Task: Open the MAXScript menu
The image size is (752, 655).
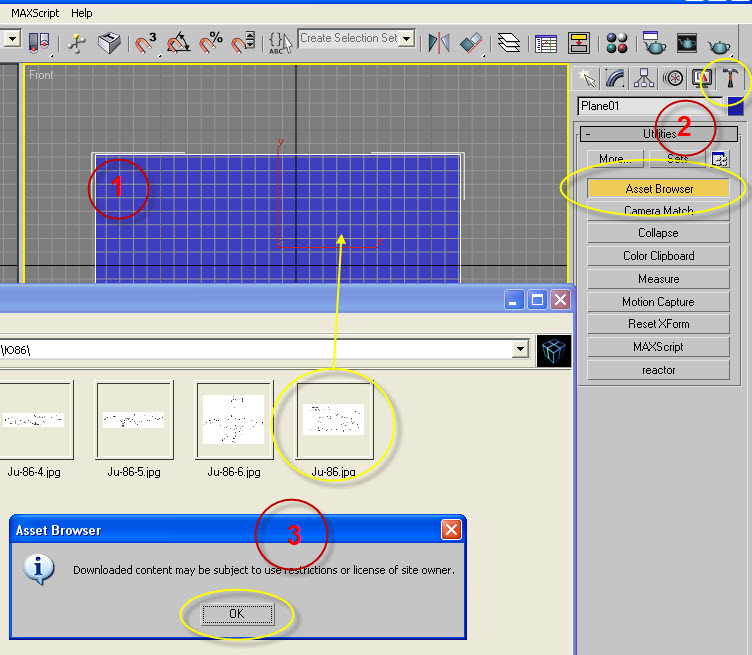Action: pos(35,13)
